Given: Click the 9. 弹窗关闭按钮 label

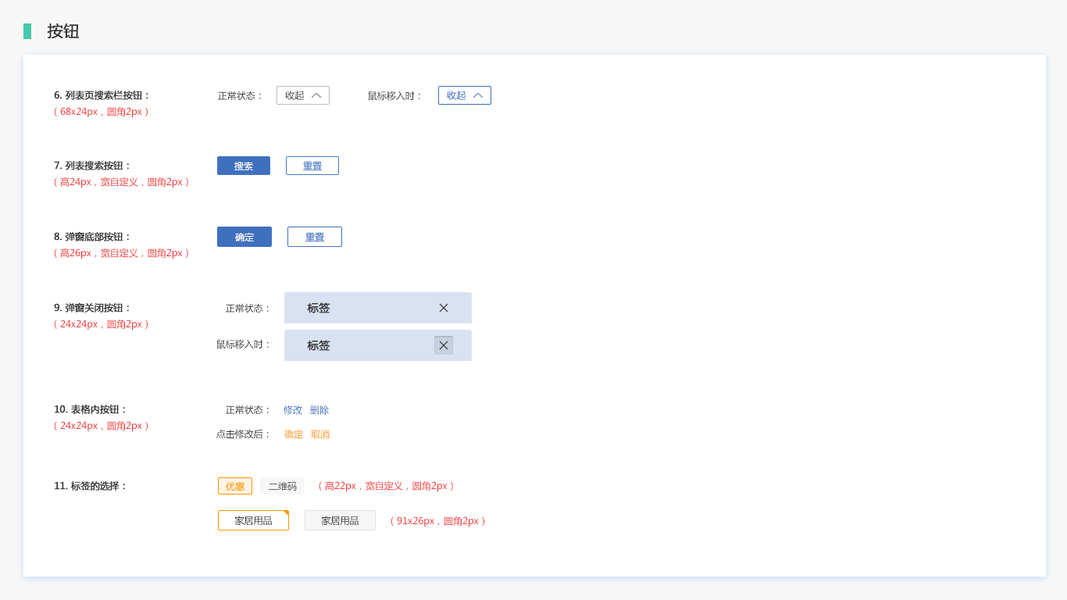Looking at the screenshot, I should point(92,307).
